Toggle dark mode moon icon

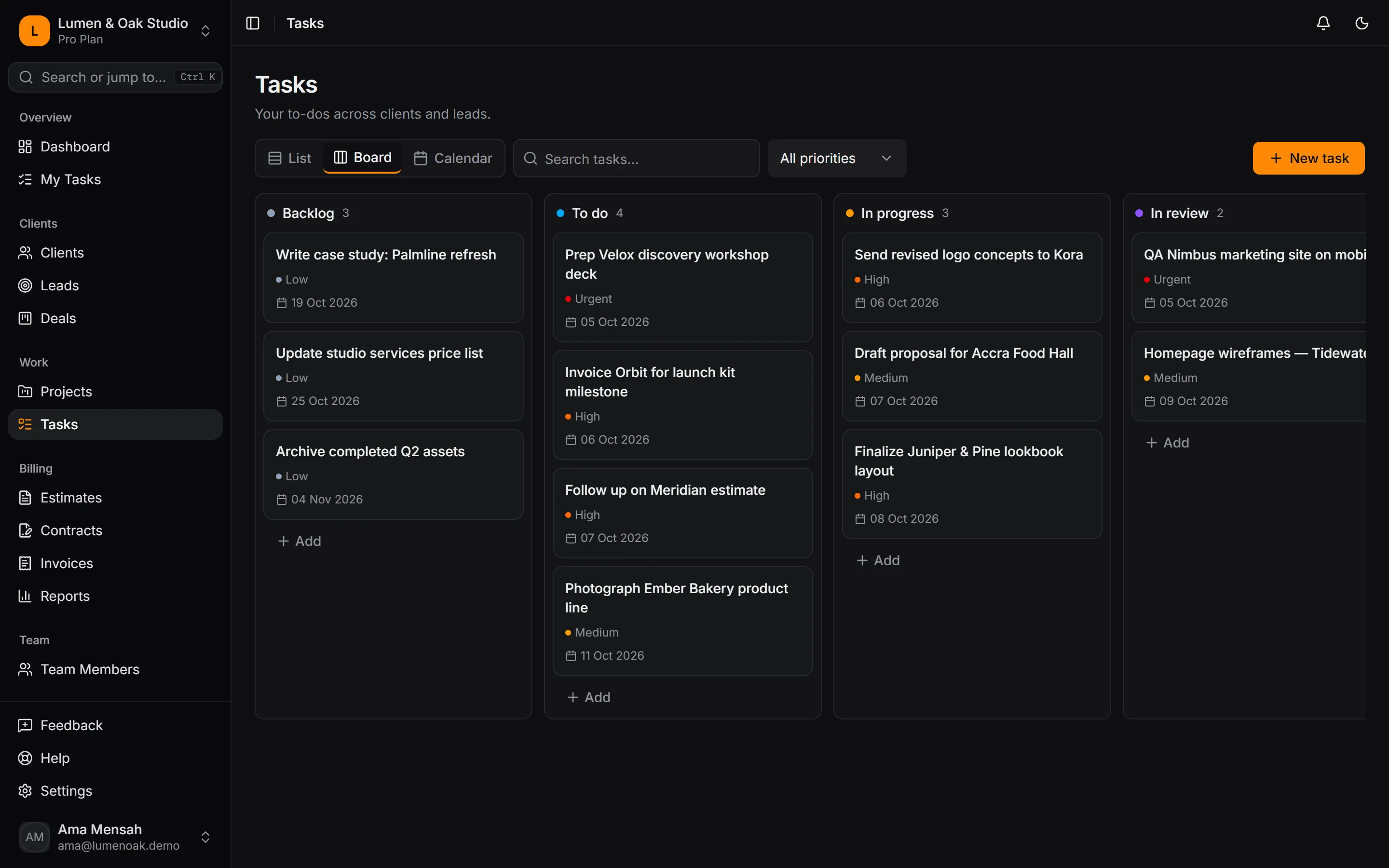tap(1362, 23)
